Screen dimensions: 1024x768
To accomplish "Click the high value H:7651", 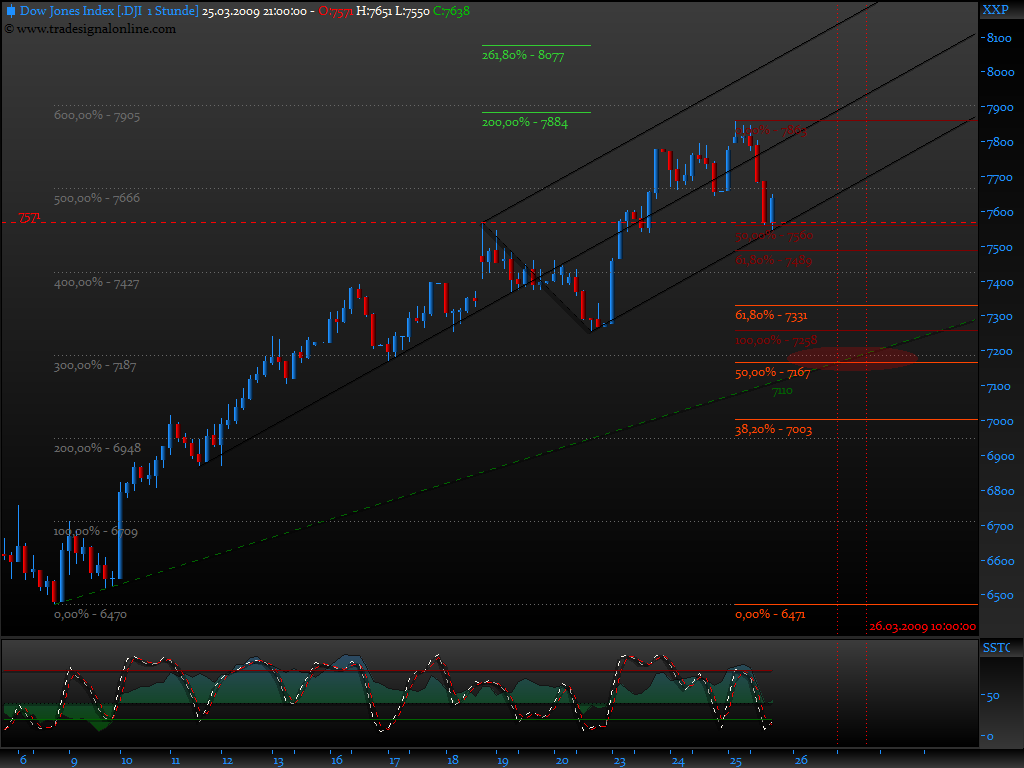I will (374, 12).
